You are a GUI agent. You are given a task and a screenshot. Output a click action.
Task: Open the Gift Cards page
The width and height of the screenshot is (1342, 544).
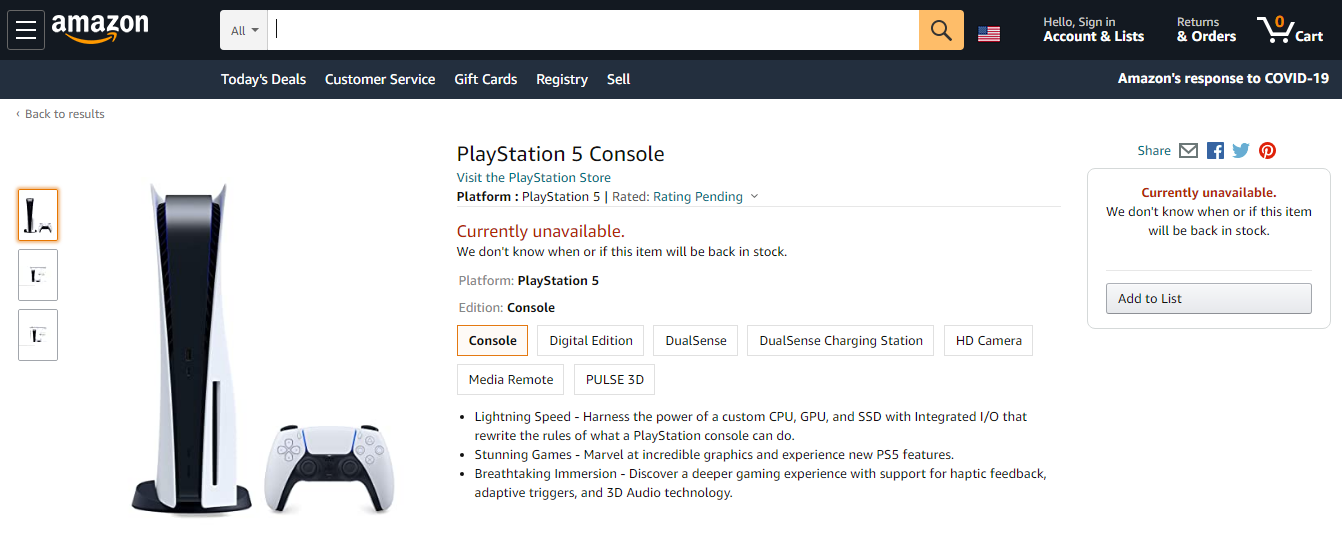click(486, 79)
